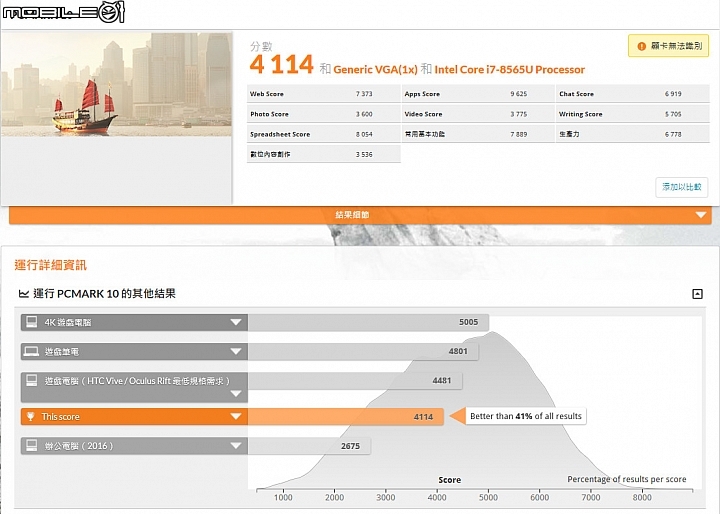
Task: Click the Percentage of results per score label
Action: coord(627,479)
